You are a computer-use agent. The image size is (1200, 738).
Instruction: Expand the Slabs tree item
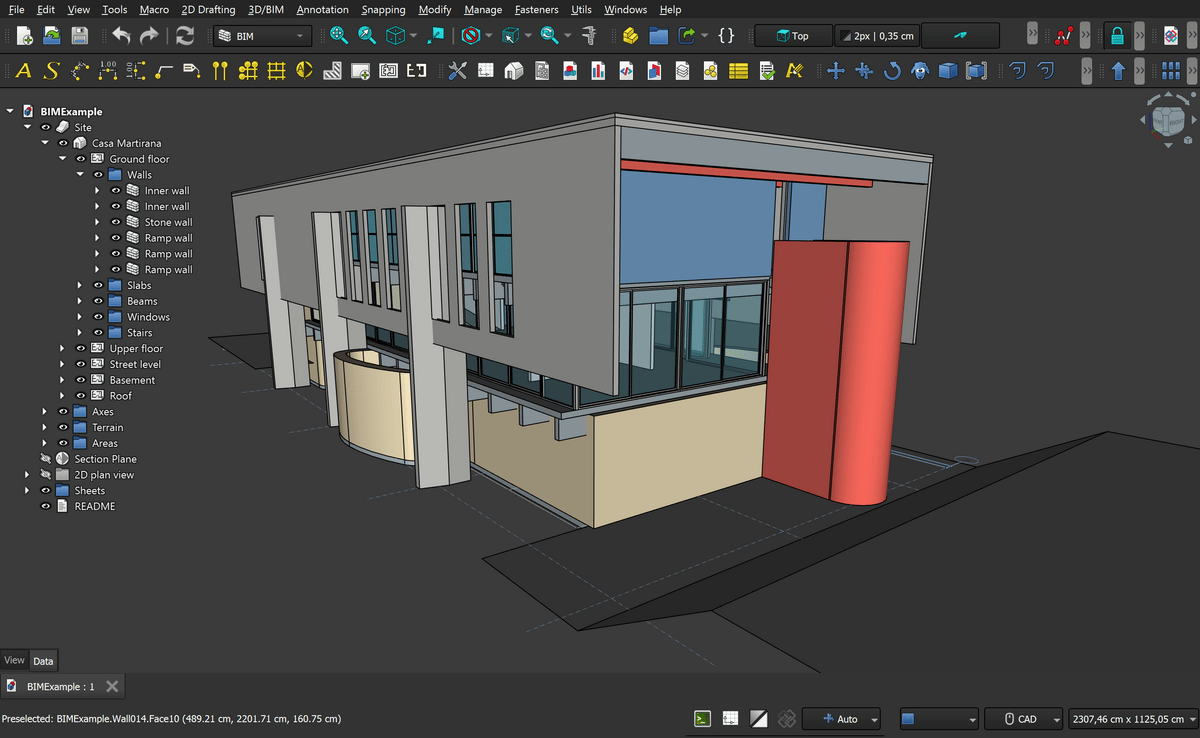(x=79, y=285)
